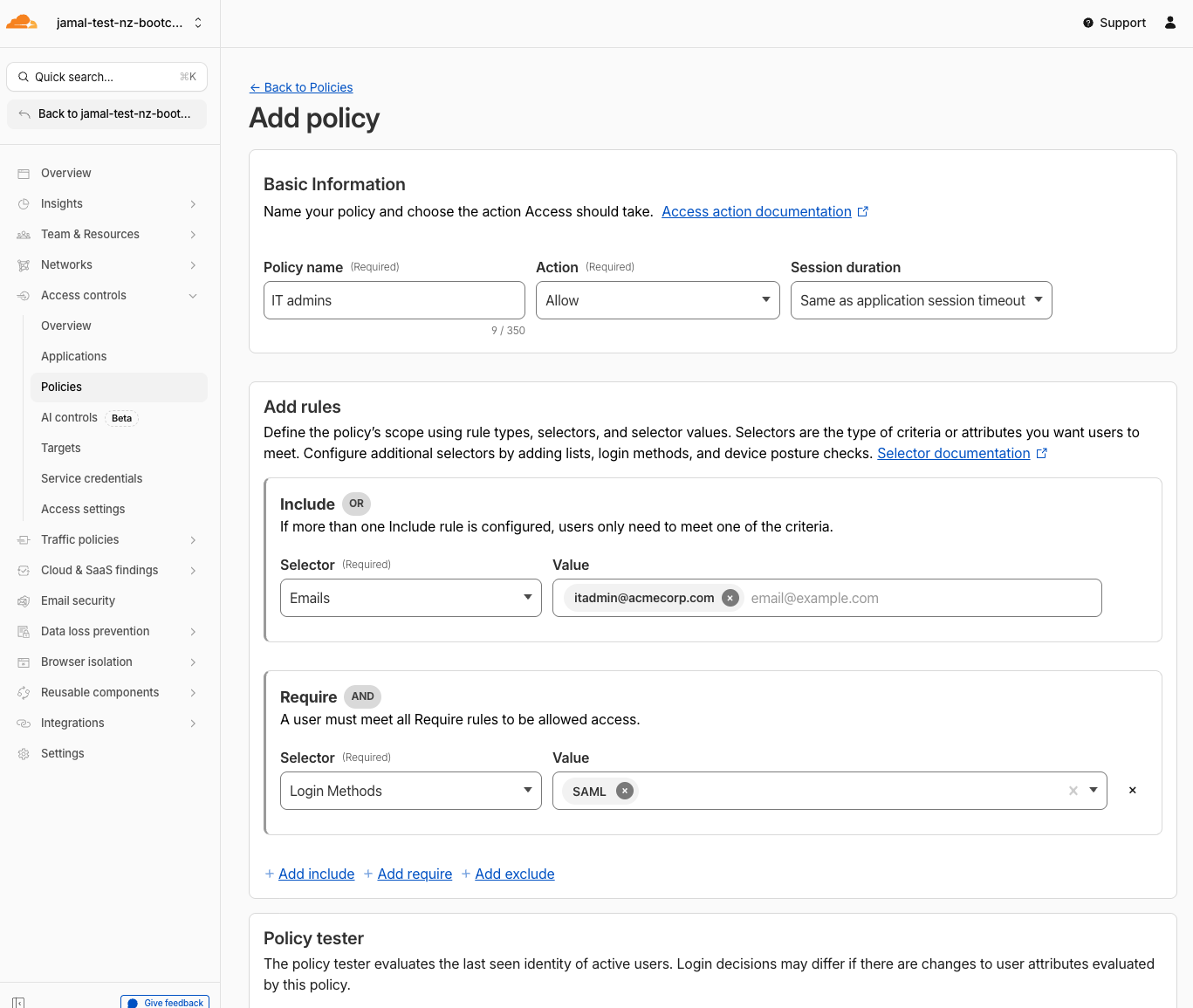The height and width of the screenshot is (1008, 1193).
Task: Open the Action dropdown showing Allow
Action: point(658,300)
